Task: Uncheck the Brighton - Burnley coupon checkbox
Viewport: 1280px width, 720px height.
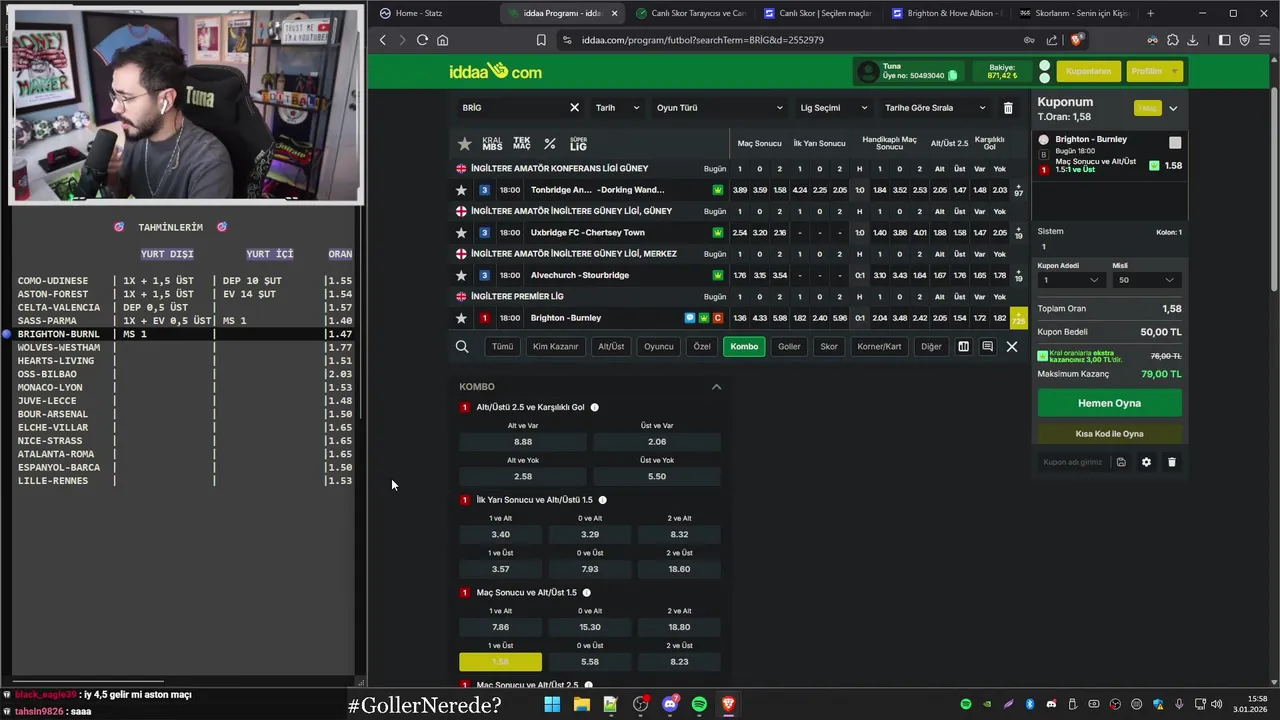Action: coord(1175,143)
